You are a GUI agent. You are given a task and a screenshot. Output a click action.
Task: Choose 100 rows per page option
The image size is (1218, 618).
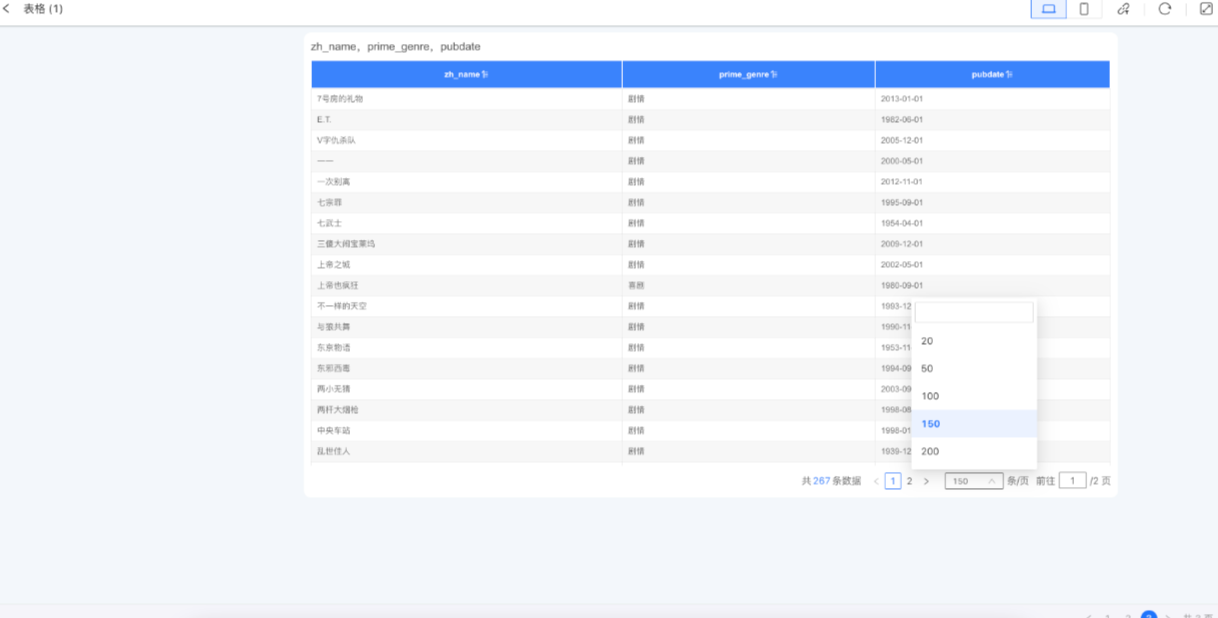coord(974,396)
